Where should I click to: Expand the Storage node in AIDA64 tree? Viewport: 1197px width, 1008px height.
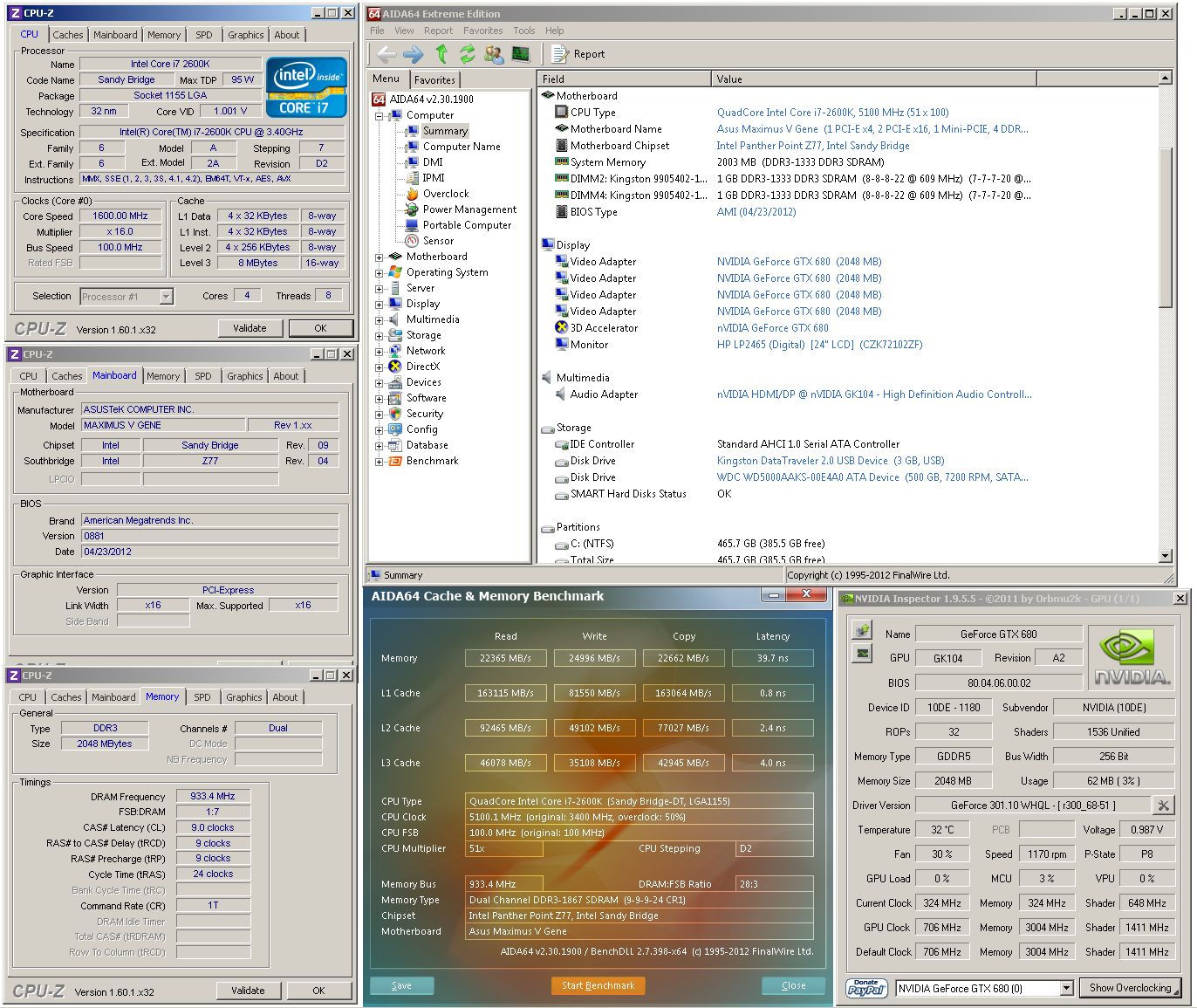pos(380,336)
